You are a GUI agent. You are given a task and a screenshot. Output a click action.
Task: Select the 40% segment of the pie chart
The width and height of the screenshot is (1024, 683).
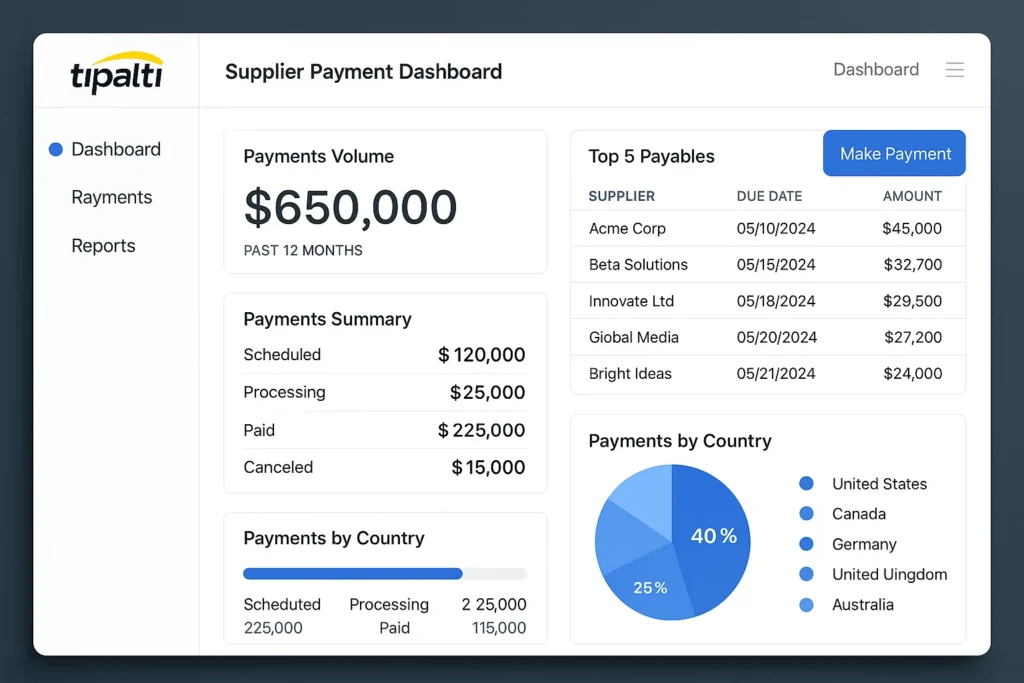pos(714,536)
